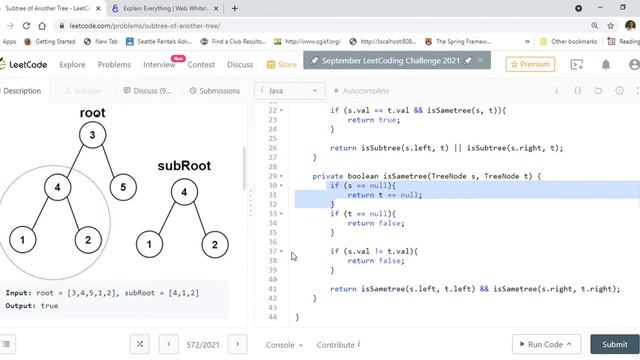Switch to the Submissions tab
640x360 pixels.
coord(215,91)
